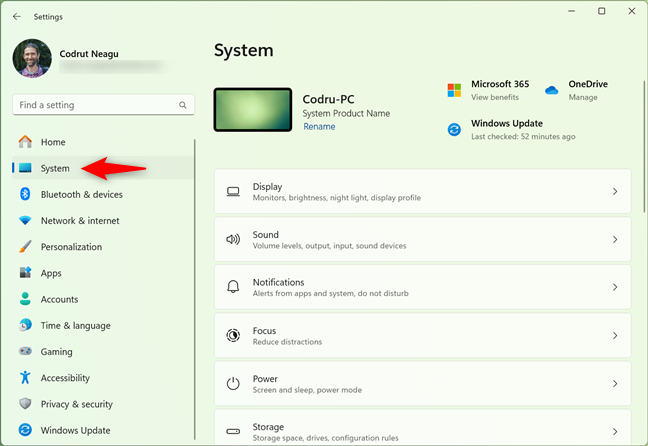
Task: Click the Network wifi icon
Action: click(25, 220)
